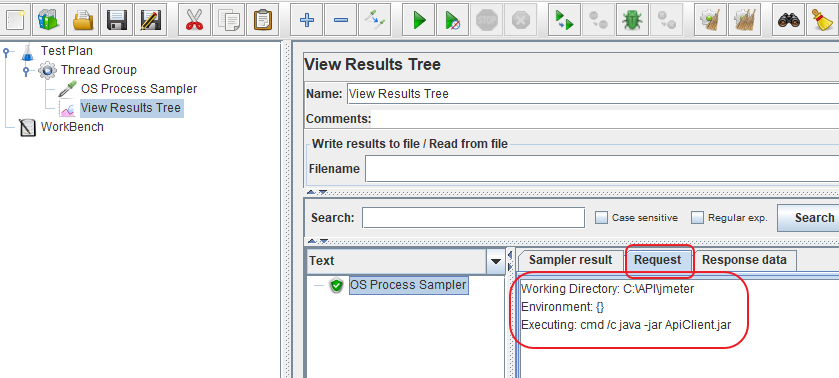This screenshot has width=839, height=378.
Task: Select the Test Plan node
Action: click(x=66, y=51)
